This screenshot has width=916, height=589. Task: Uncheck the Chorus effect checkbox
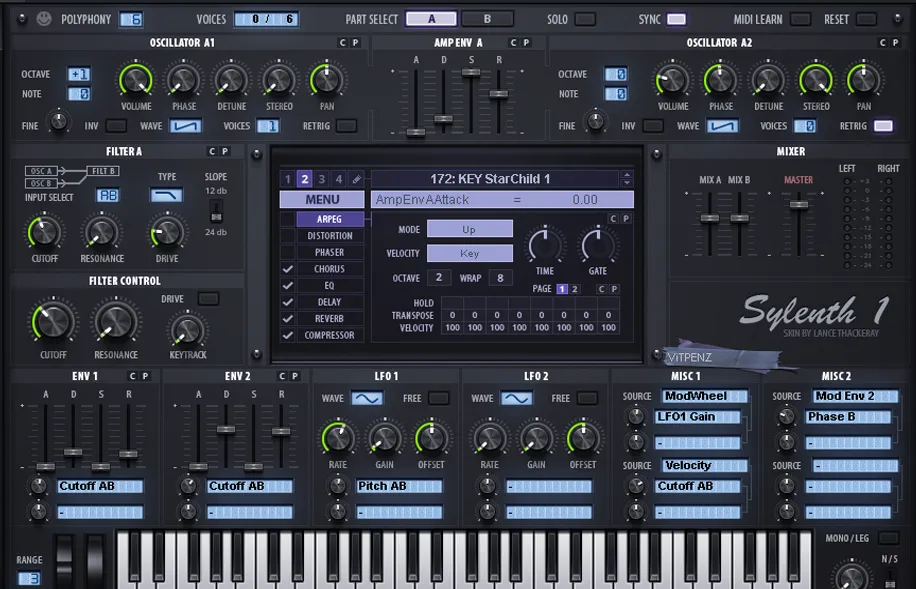point(287,269)
